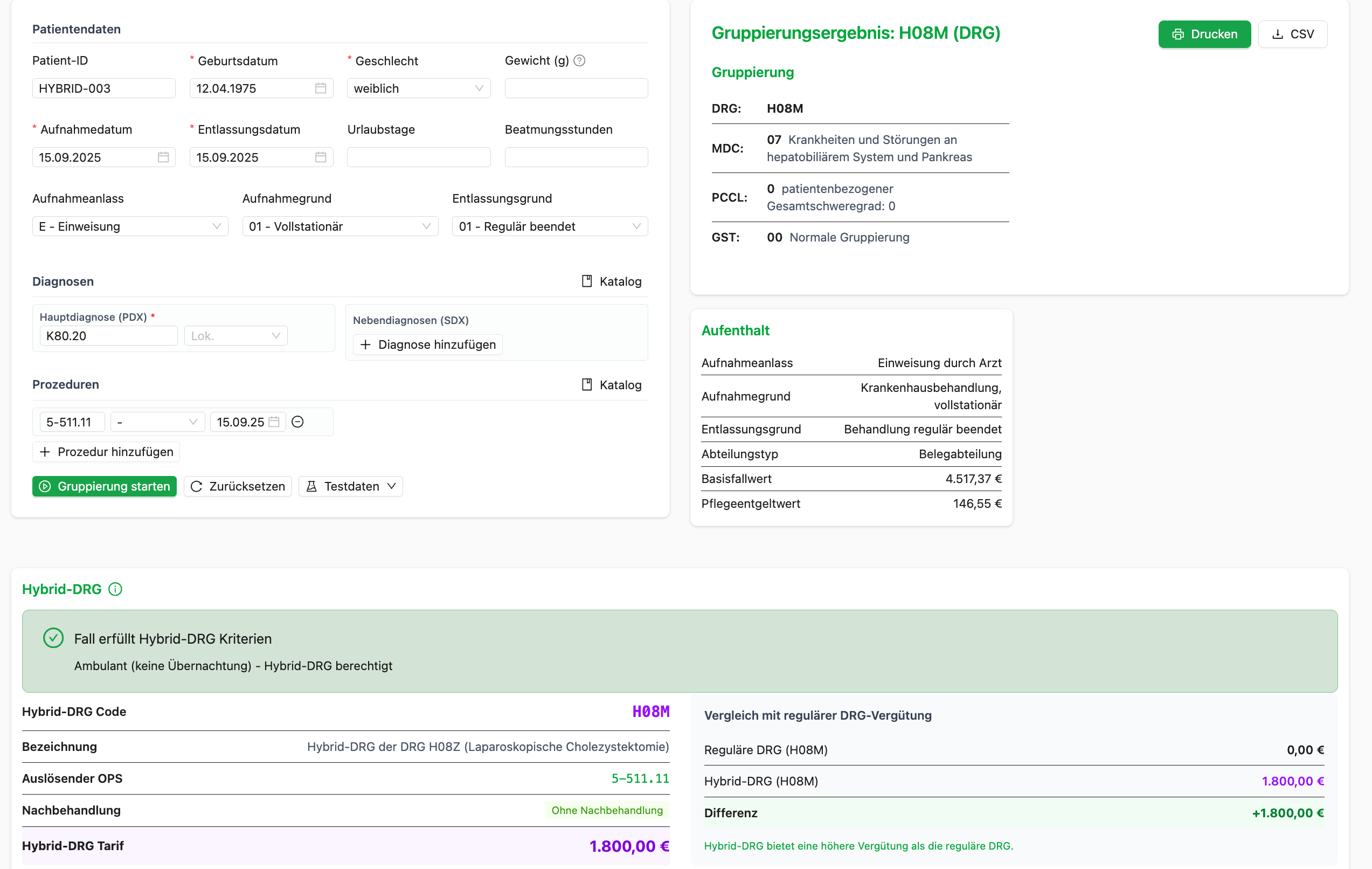Open the Lok. localization dropdown for Hauptdiagnose

tap(236, 336)
